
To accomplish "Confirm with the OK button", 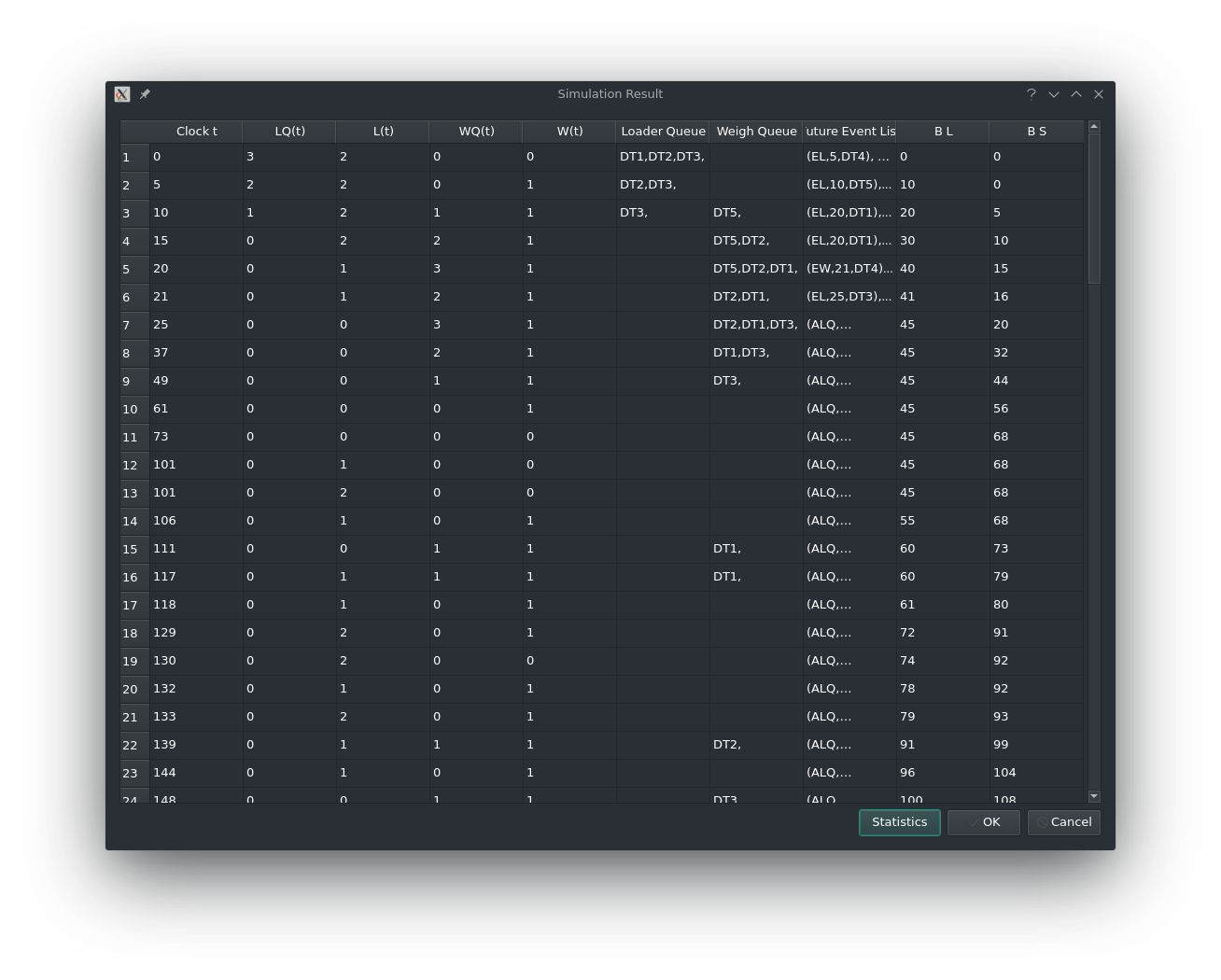I will [983, 822].
